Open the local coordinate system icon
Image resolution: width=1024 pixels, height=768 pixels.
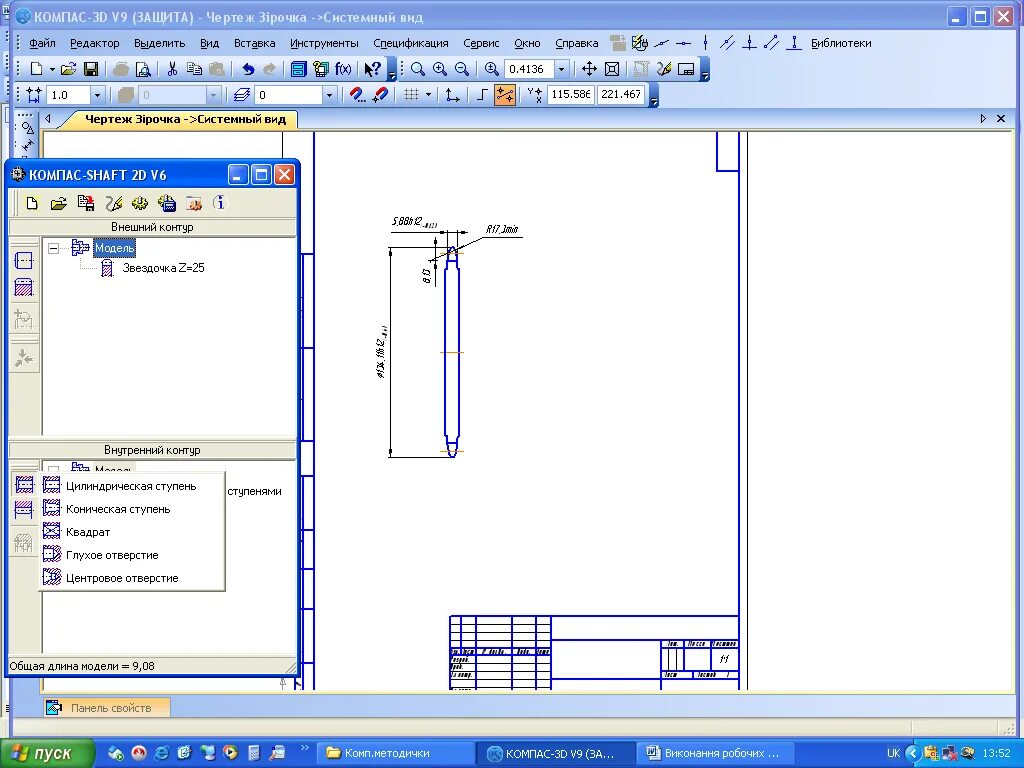[x=452, y=95]
